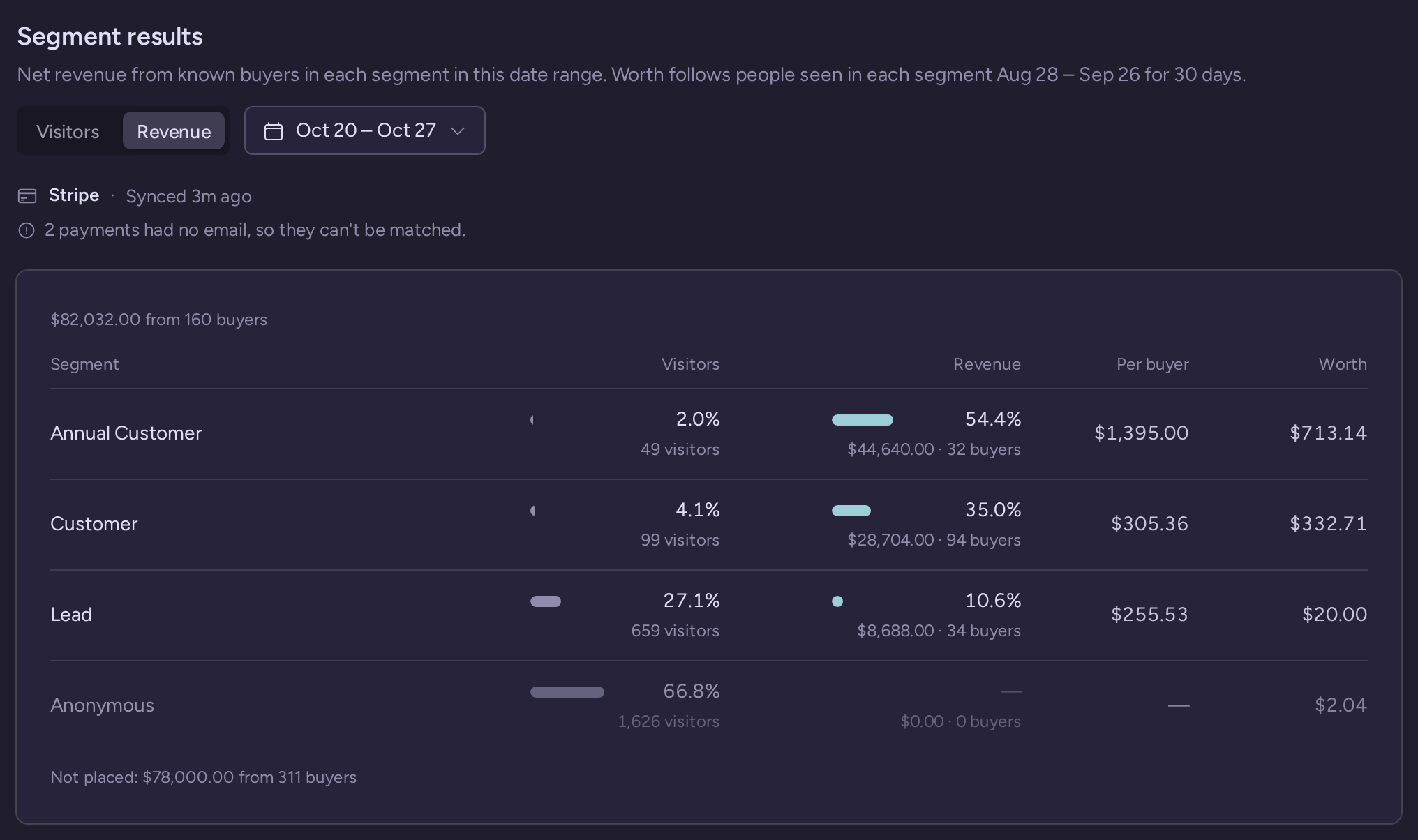The image size is (1418, 840).
Task: Select the Customer segment name
Action: [94, 524]
